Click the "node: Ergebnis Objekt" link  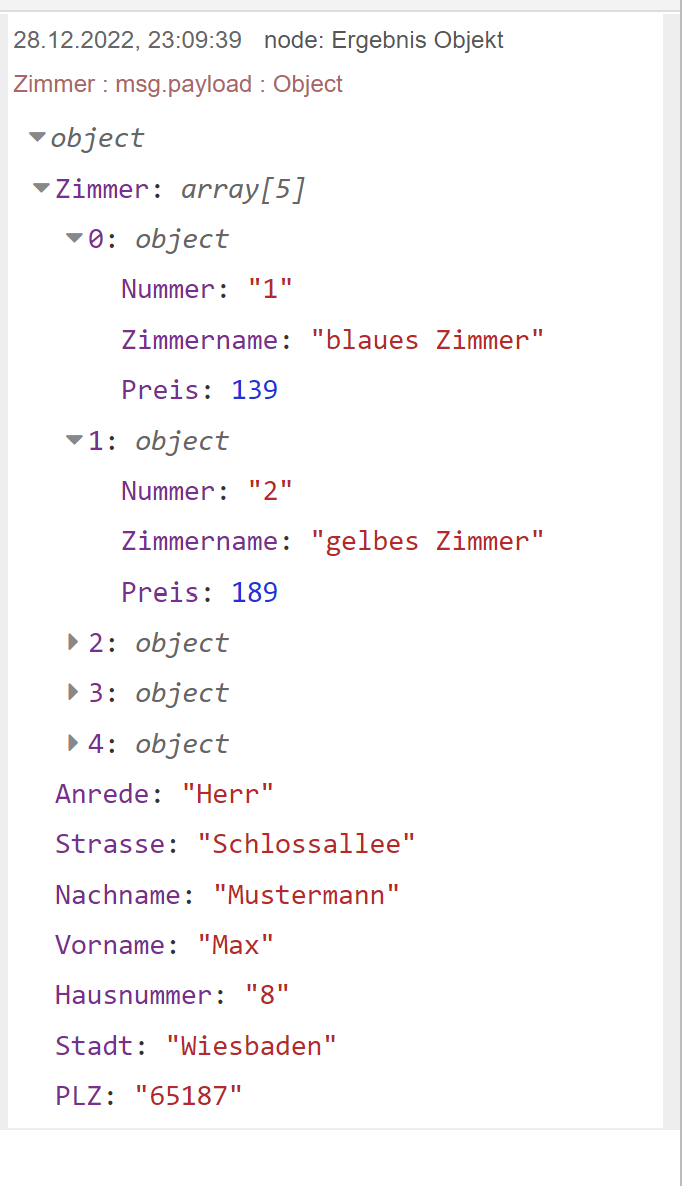tap(383, 40)
